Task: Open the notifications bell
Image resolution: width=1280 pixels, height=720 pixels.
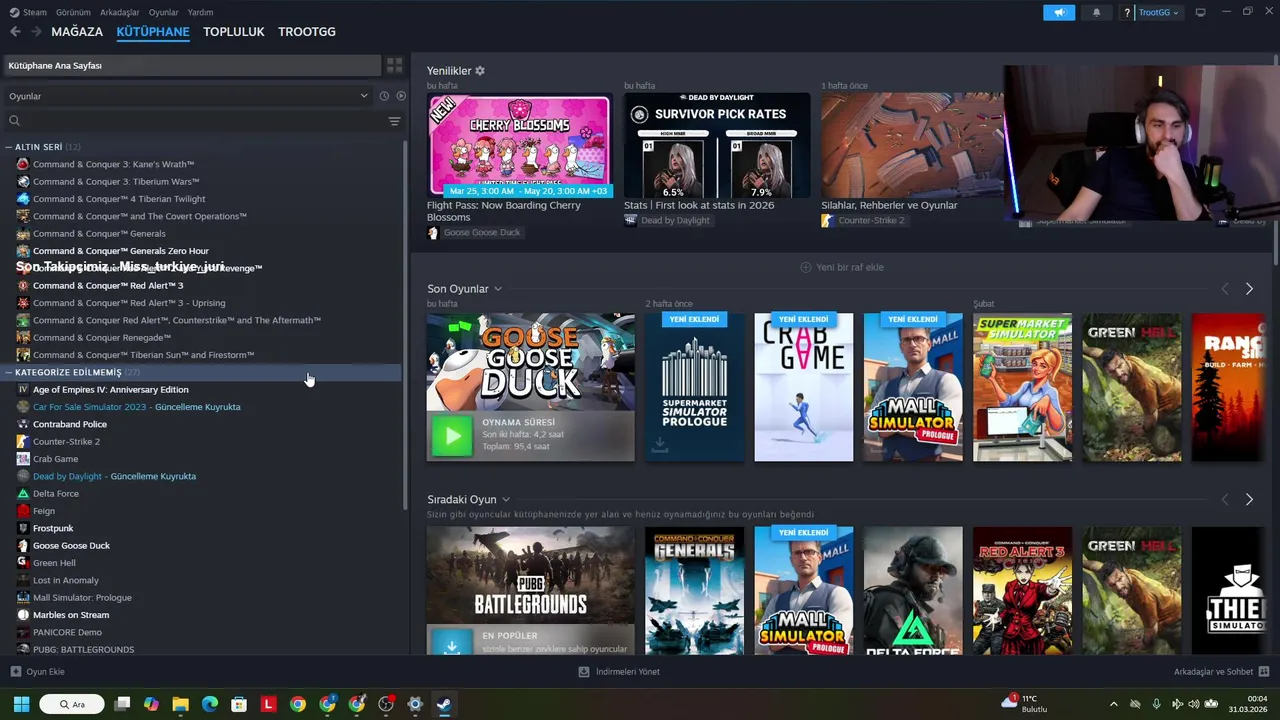Action: point(1096,12)
